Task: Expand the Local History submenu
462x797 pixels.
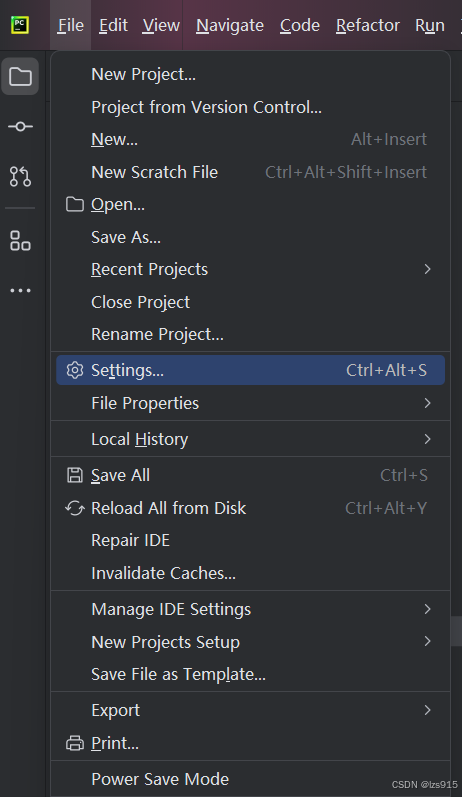Action: tap(251, 439)
